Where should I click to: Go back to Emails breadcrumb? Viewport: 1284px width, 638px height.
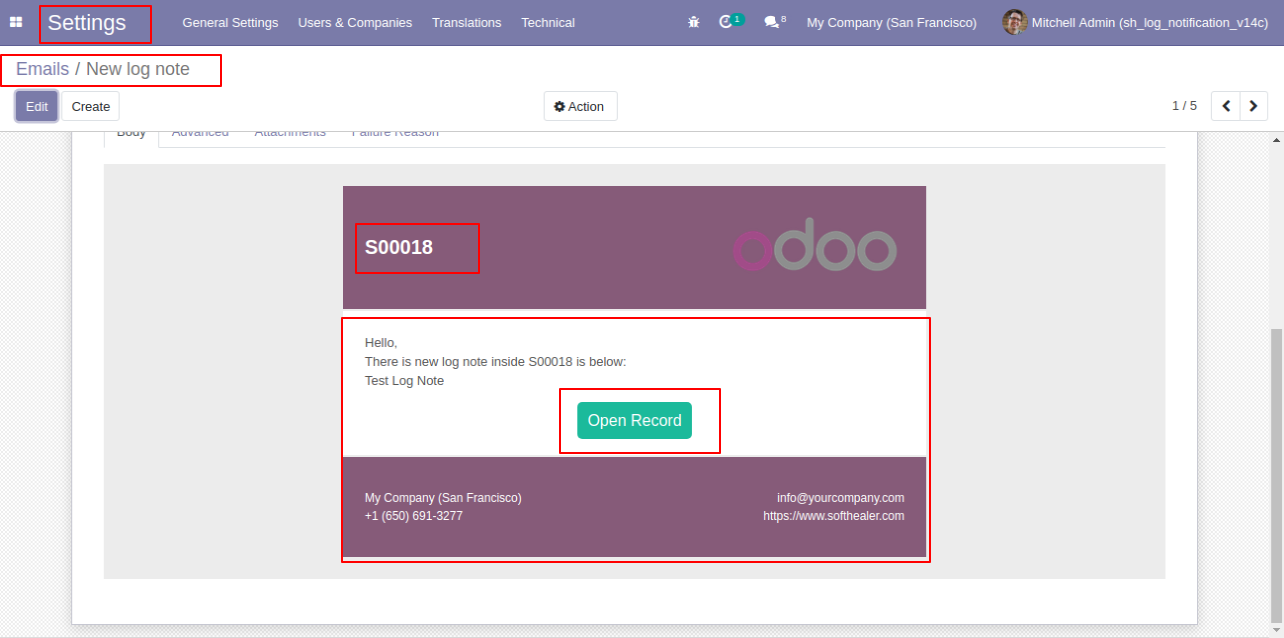(x=42, y=69)
